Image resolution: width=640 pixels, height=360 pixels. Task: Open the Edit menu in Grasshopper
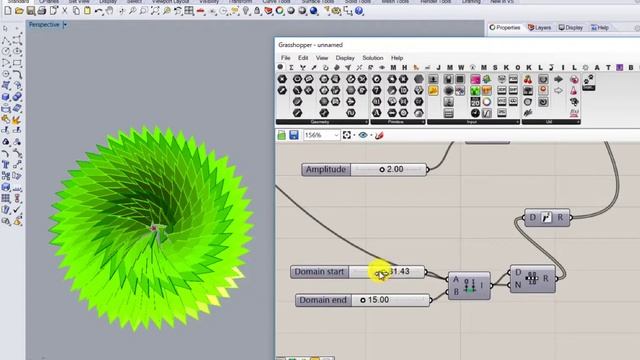click(303, 58)
